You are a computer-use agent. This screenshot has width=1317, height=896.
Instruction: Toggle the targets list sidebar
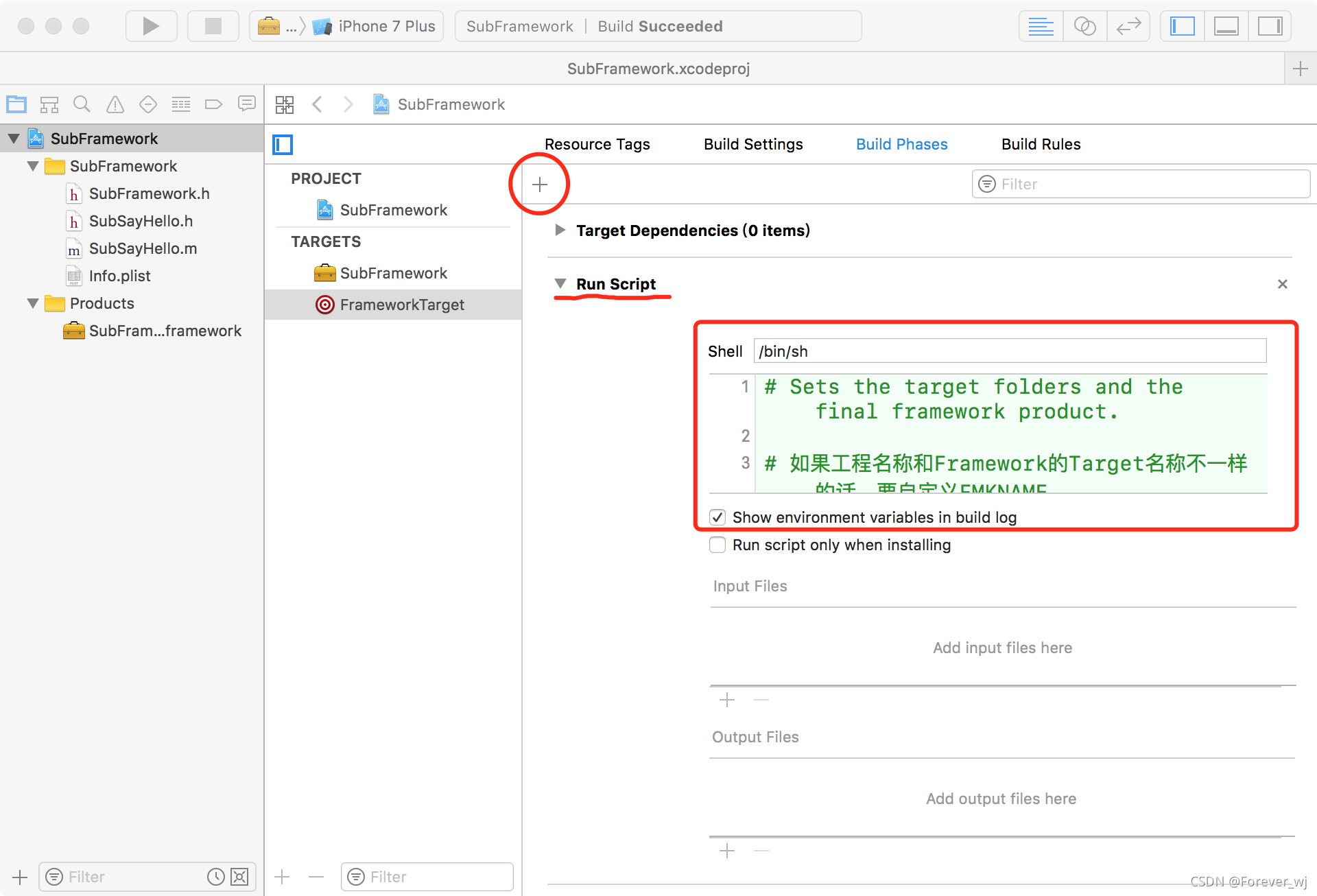(283, 144)
